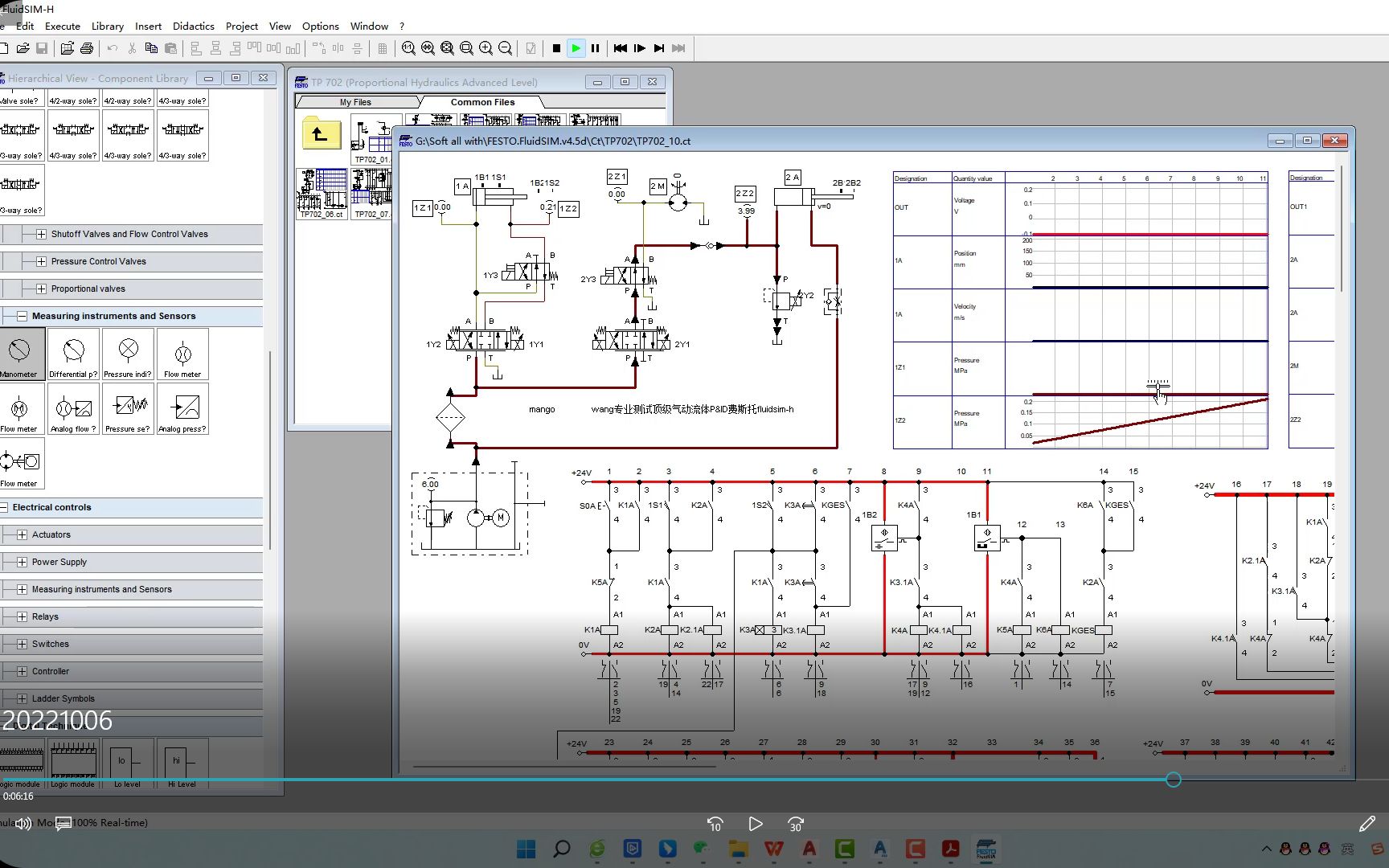Collapse the Electrical controls section
Viewport: 1389px width, 868px height.
pyautogui.click(x=4, y=507)
